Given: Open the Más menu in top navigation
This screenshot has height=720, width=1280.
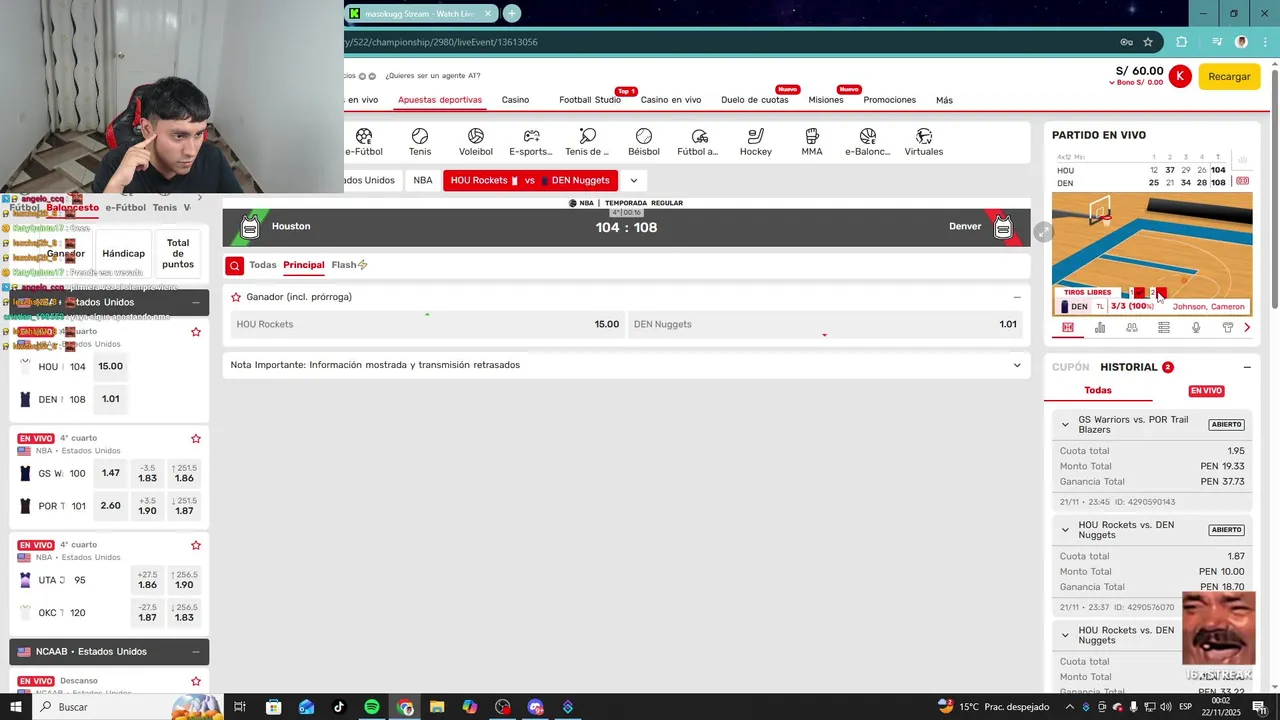Looking at the screenshot, I should [x=944, y=100].
